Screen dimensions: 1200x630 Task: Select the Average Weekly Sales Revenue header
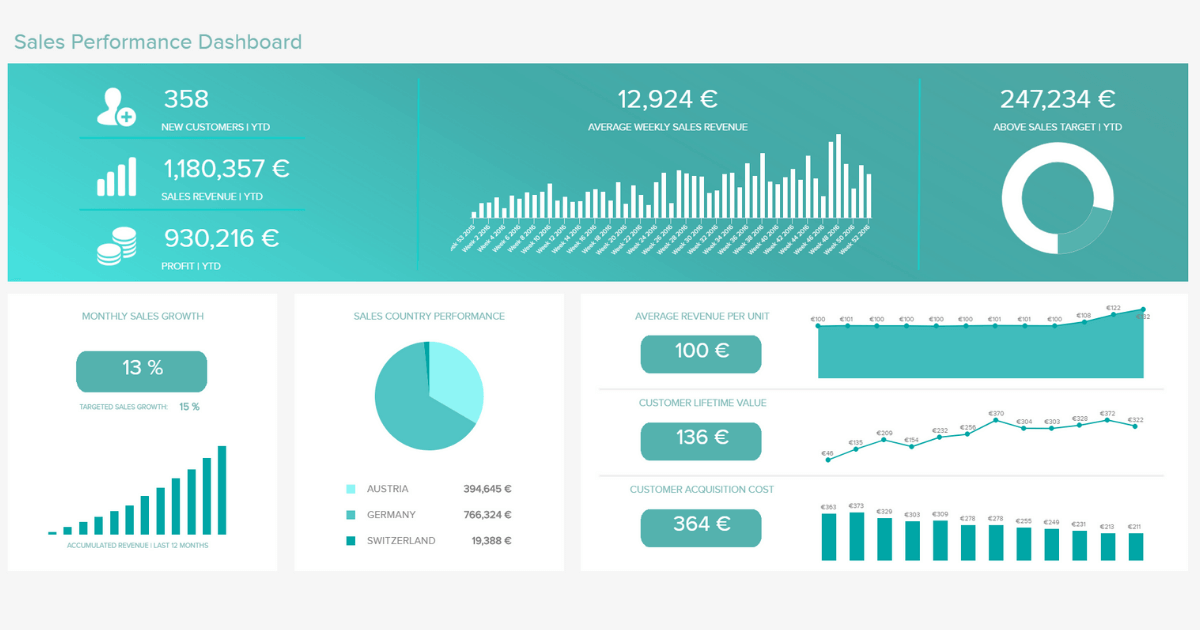coord(670,127)
